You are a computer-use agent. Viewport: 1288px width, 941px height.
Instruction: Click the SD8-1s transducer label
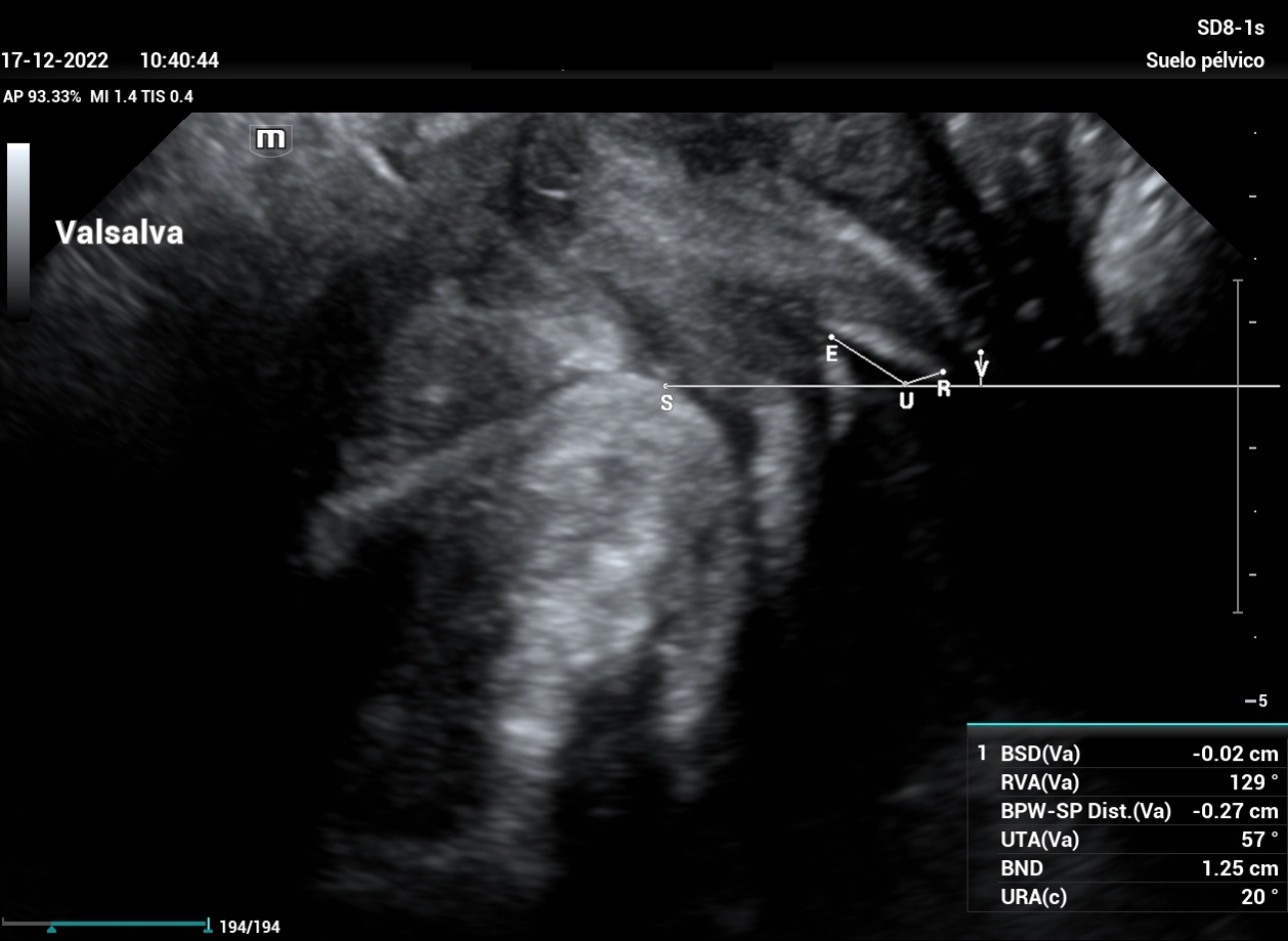tap(1230, 28)
